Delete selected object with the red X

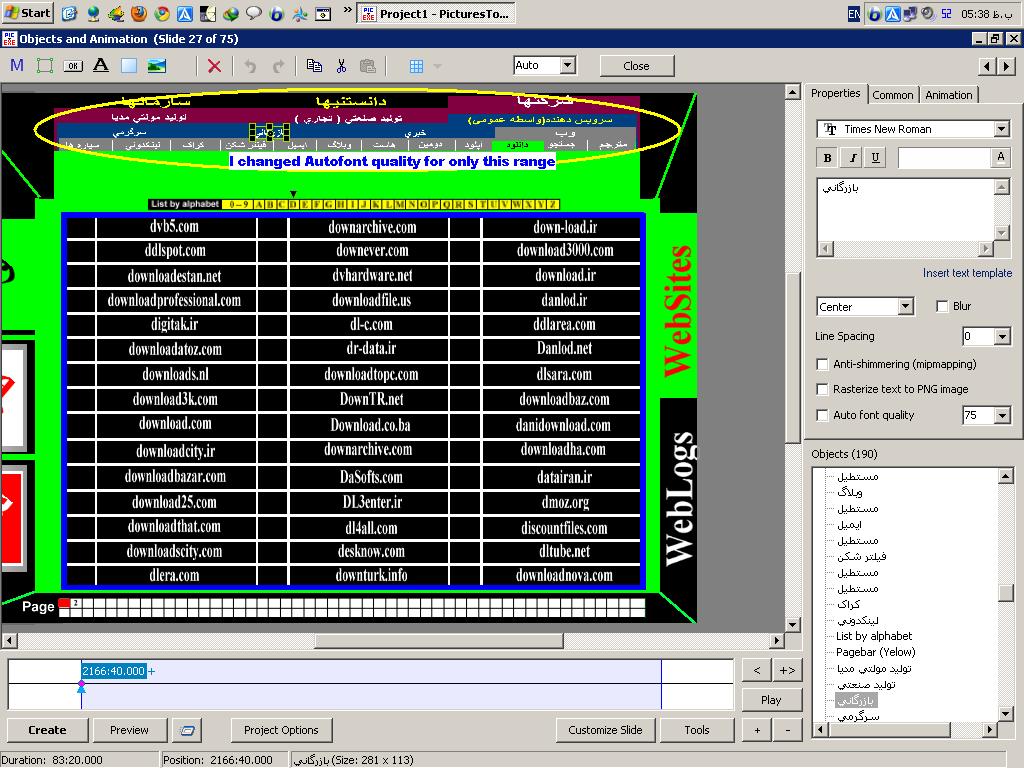tap(214, 65)
